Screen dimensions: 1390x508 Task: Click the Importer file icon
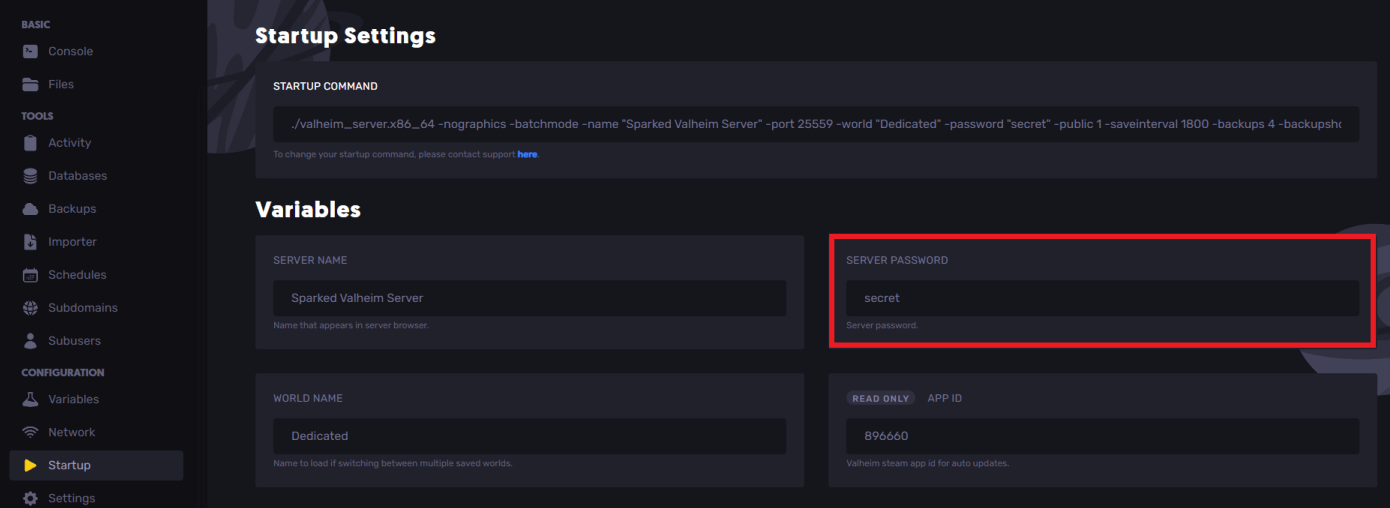click(x=30, y=242)
